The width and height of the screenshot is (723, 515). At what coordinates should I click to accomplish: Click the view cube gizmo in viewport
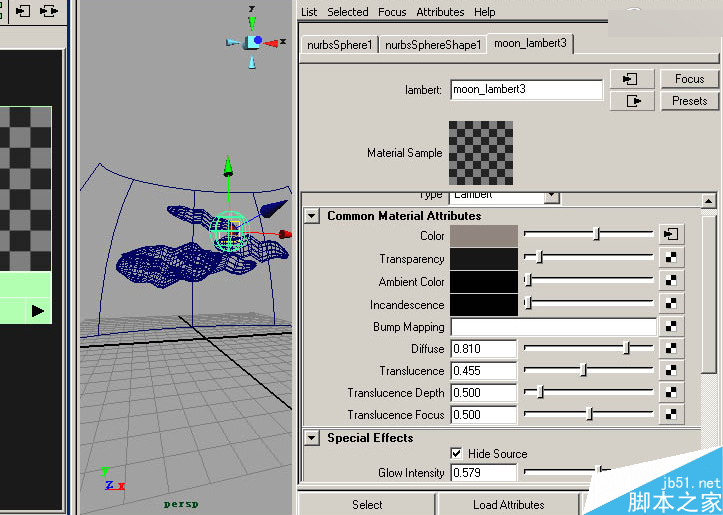(x=253, y=42)
